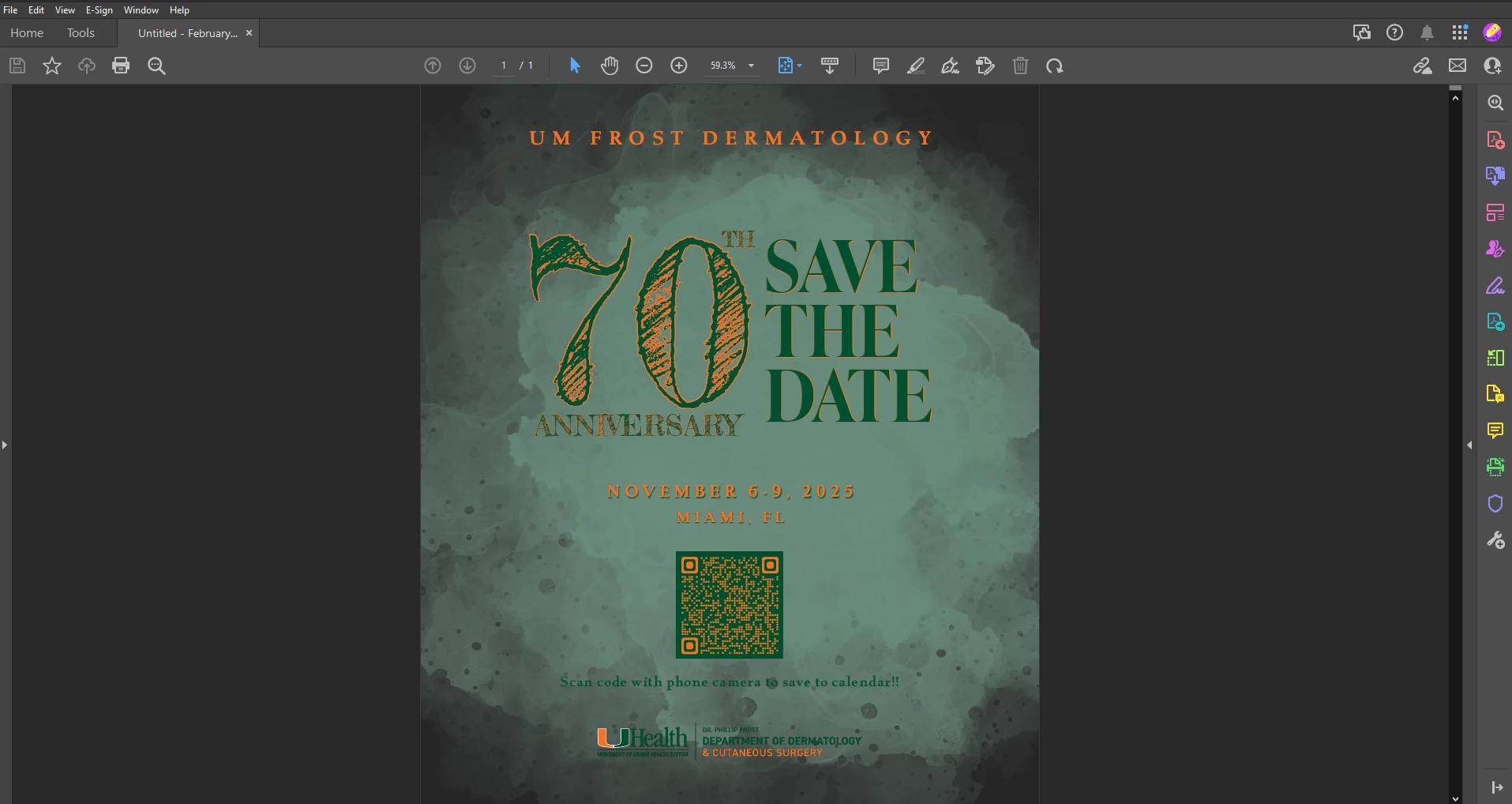The width and height of the screenshot is (1512, 804).
Task: Activate the Hand pan tool
Action: (x=610, y=66)
